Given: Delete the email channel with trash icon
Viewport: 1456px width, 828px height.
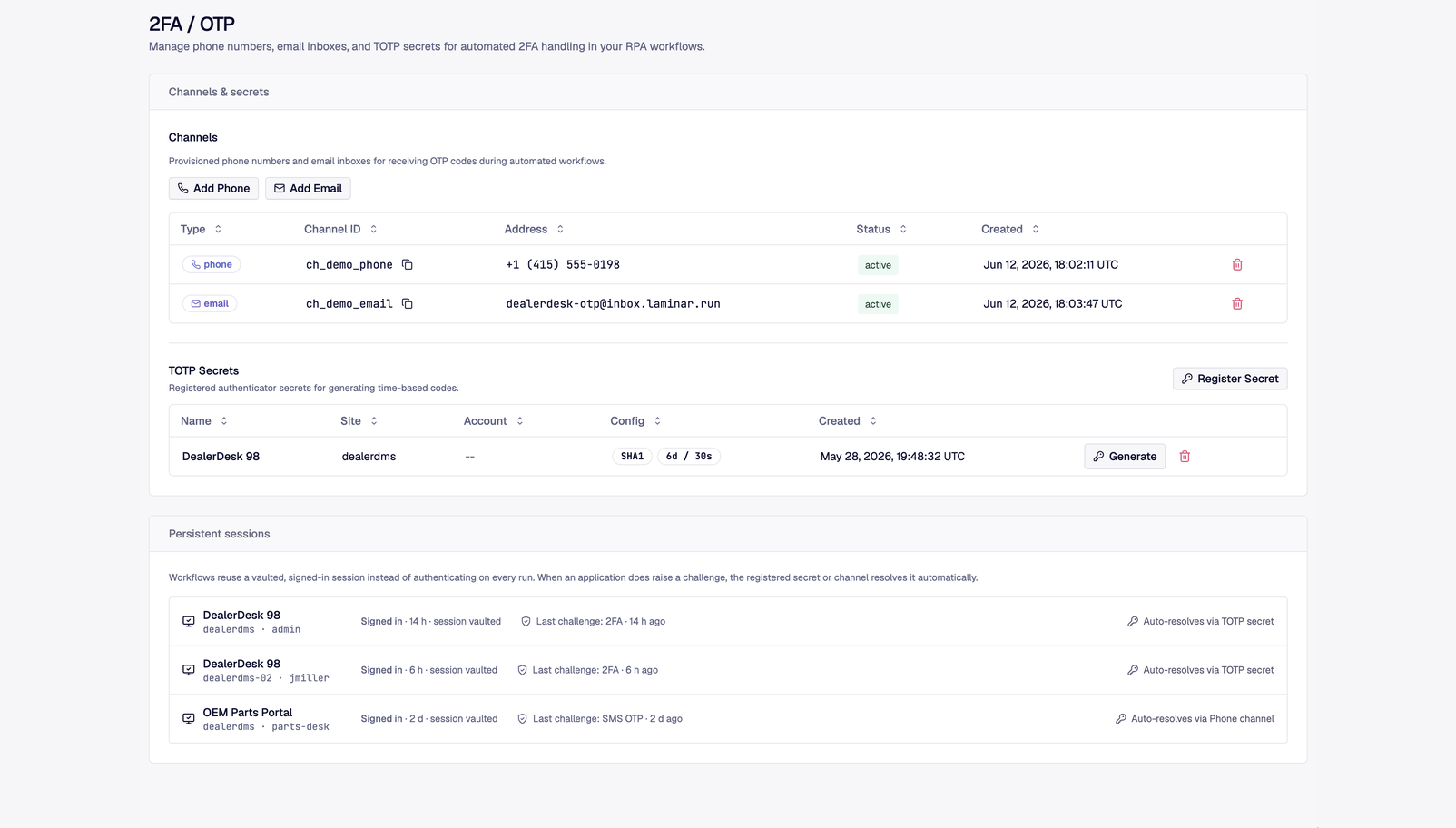Looking at the screenshot, I should 1237,304.
